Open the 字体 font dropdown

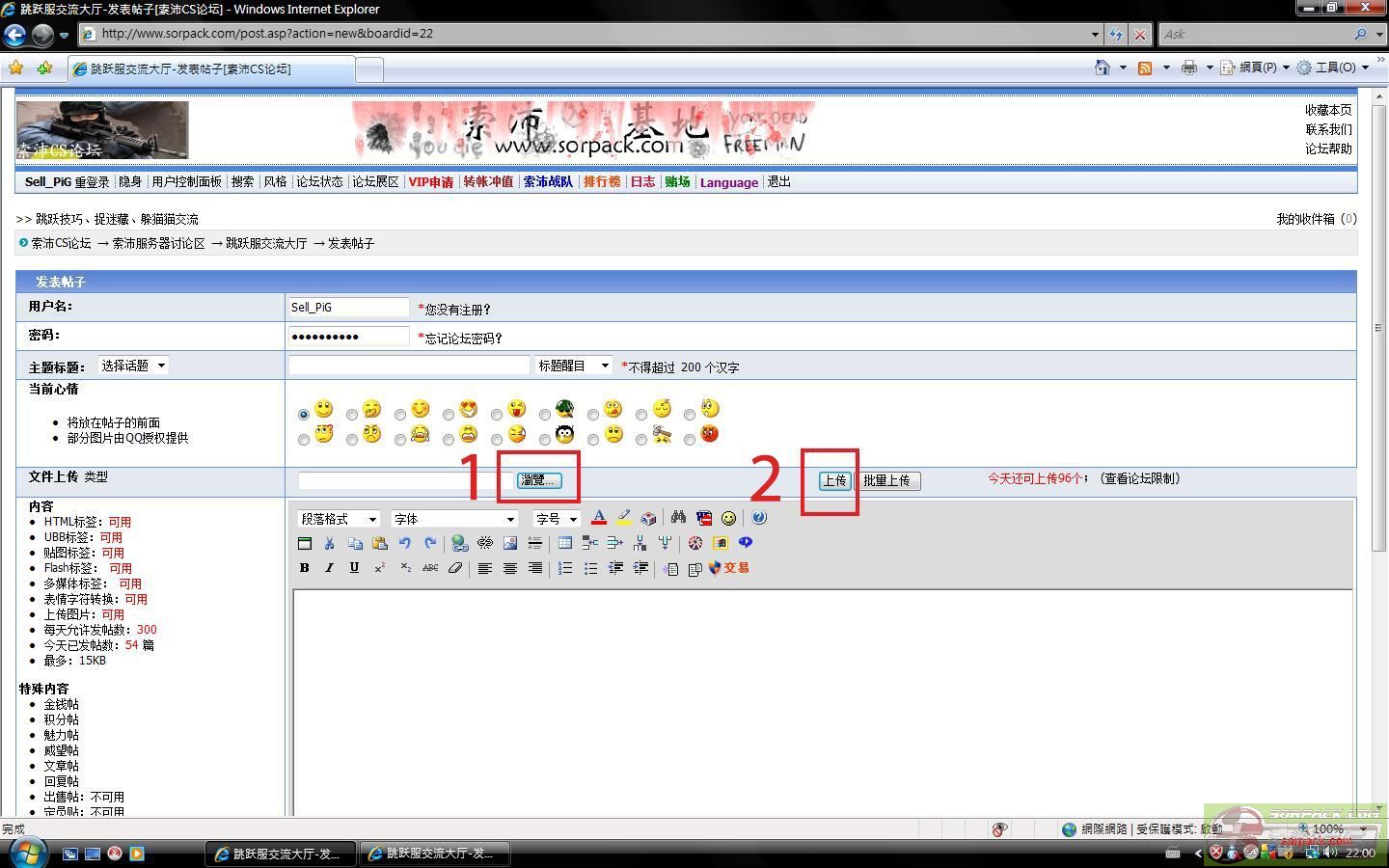coord(452,518)
